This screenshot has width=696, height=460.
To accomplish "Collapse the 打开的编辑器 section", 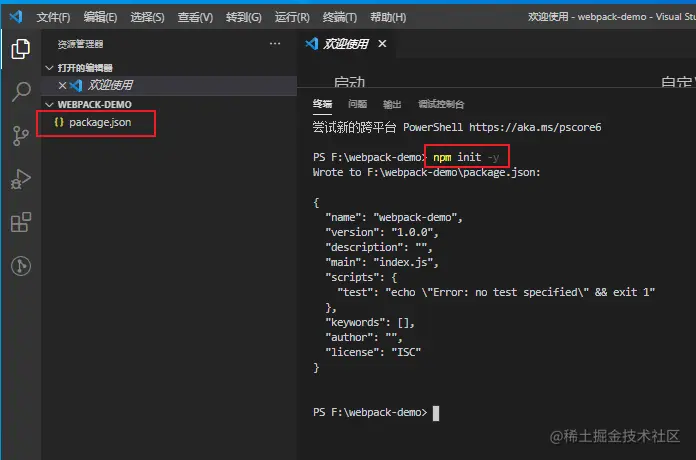I will pos(49,68).
